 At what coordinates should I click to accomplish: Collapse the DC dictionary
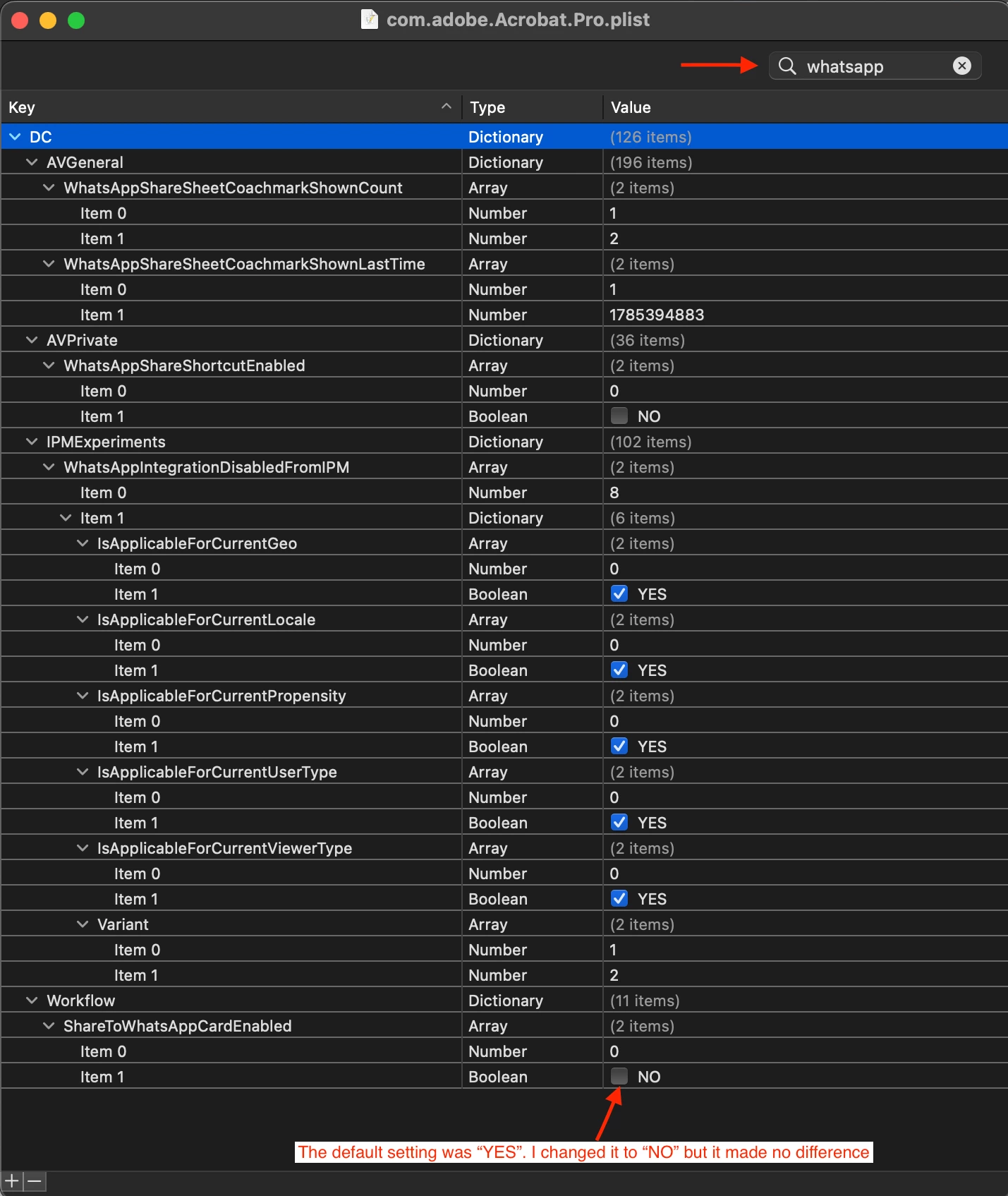pos(15,137)
